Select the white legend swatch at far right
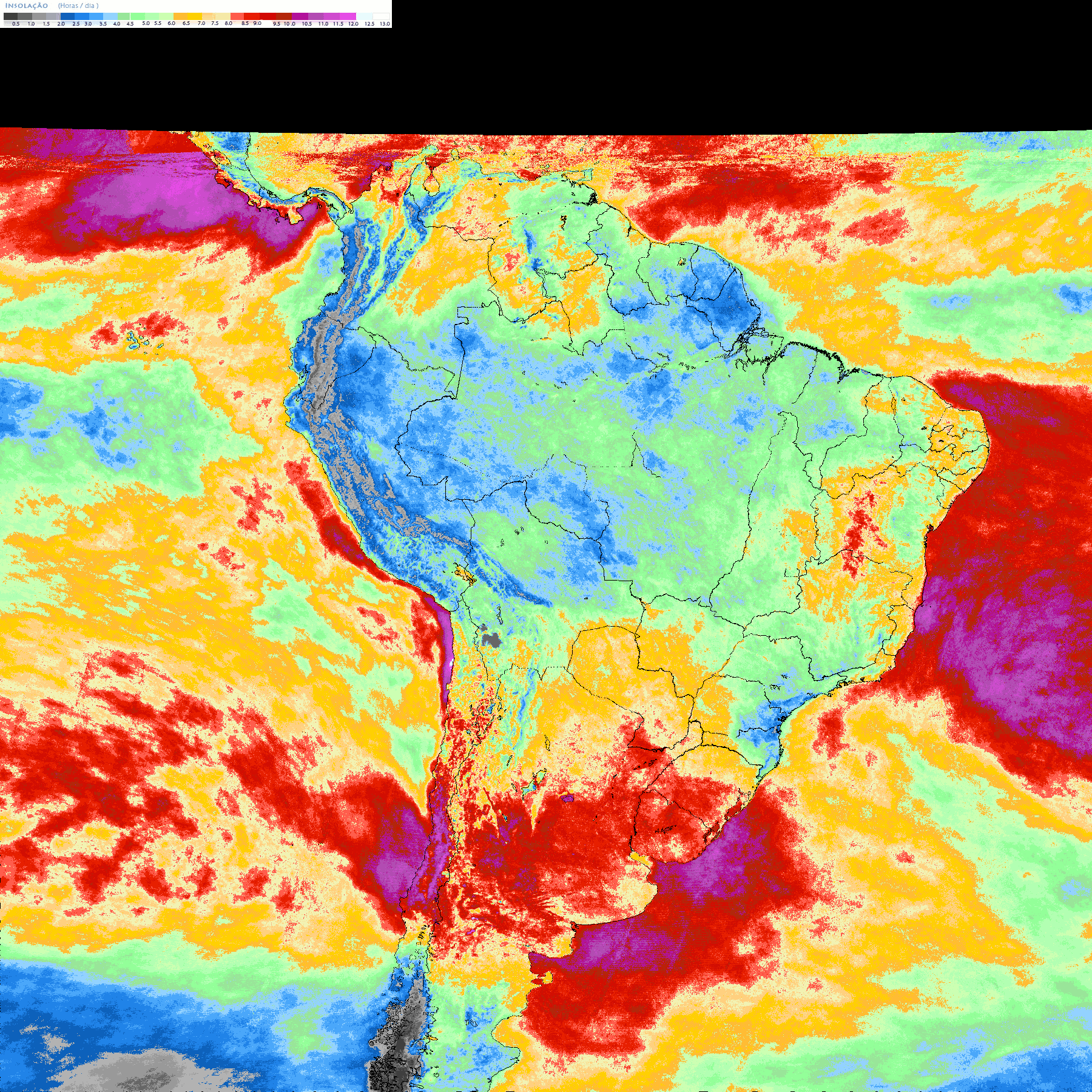Screen dimensions: 1092x1092 (381, 16)
